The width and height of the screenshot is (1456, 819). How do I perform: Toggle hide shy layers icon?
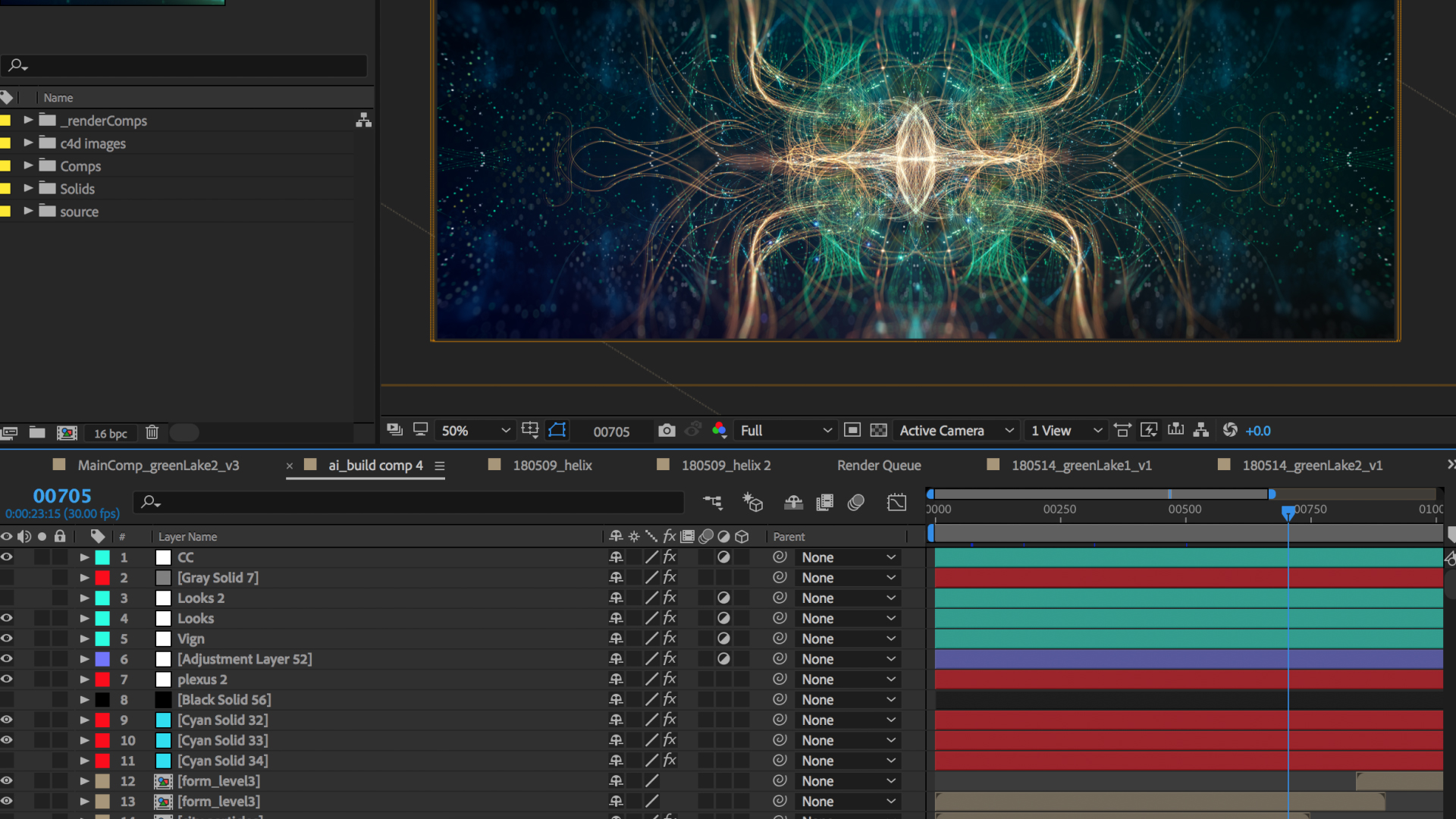click(793, 502)
